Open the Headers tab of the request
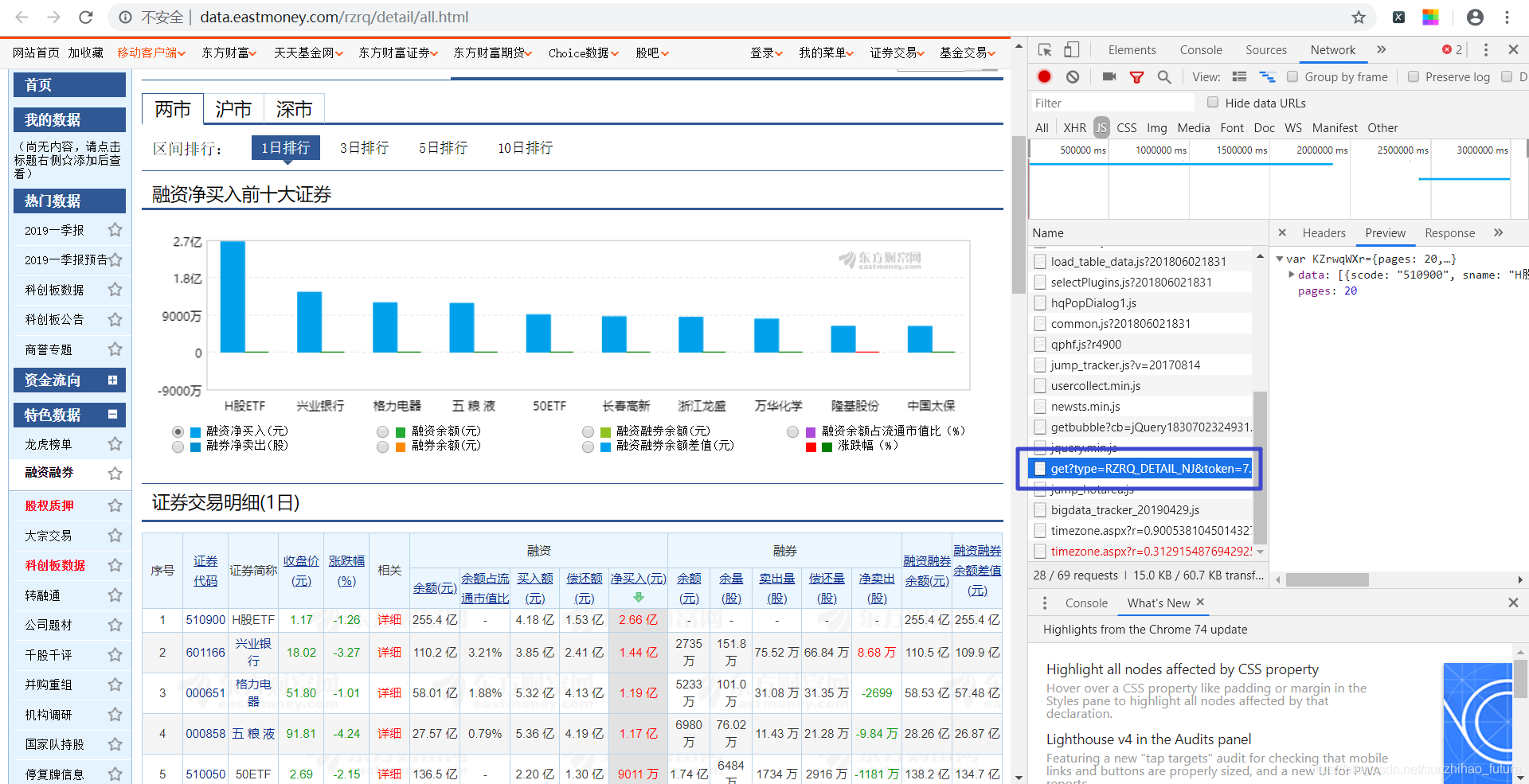The height and width of the screenshot is (784, 1529). point(1324,233)
